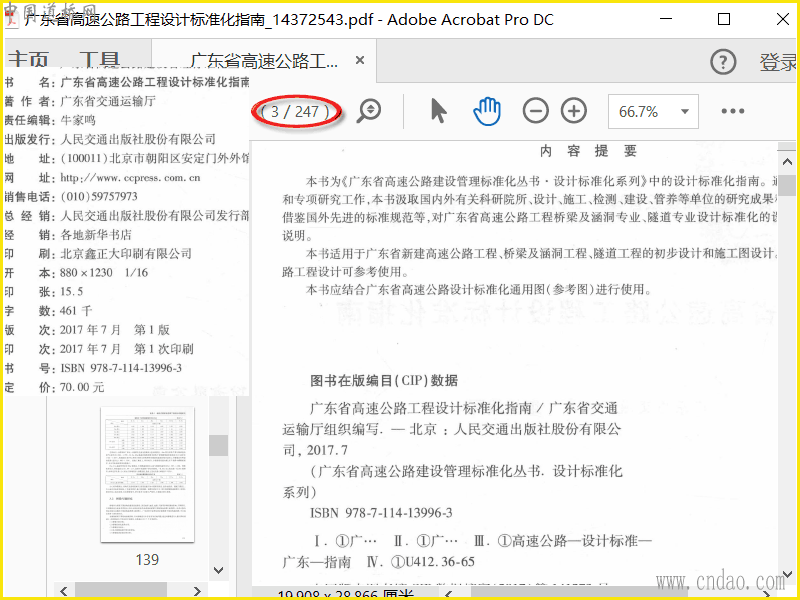This screenshot has width=800, height=600.
Task: Click thumbnail panel vertical scrollbar thumb
Action: [218, 445]
